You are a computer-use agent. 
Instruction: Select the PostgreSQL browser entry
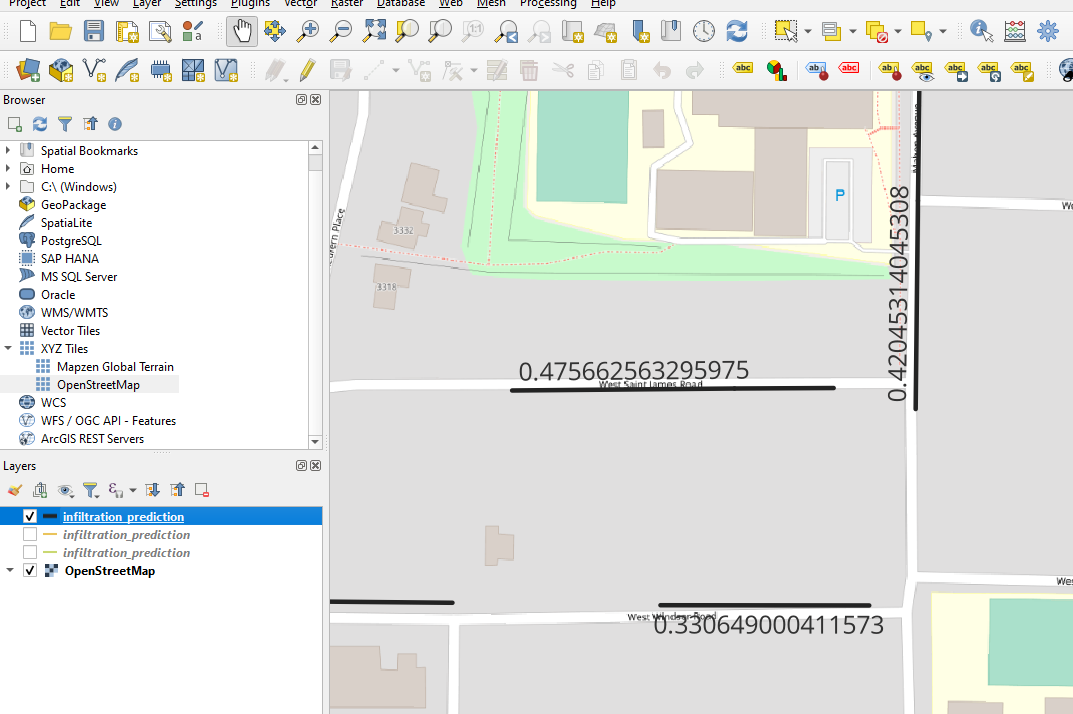tap(71, 241)
